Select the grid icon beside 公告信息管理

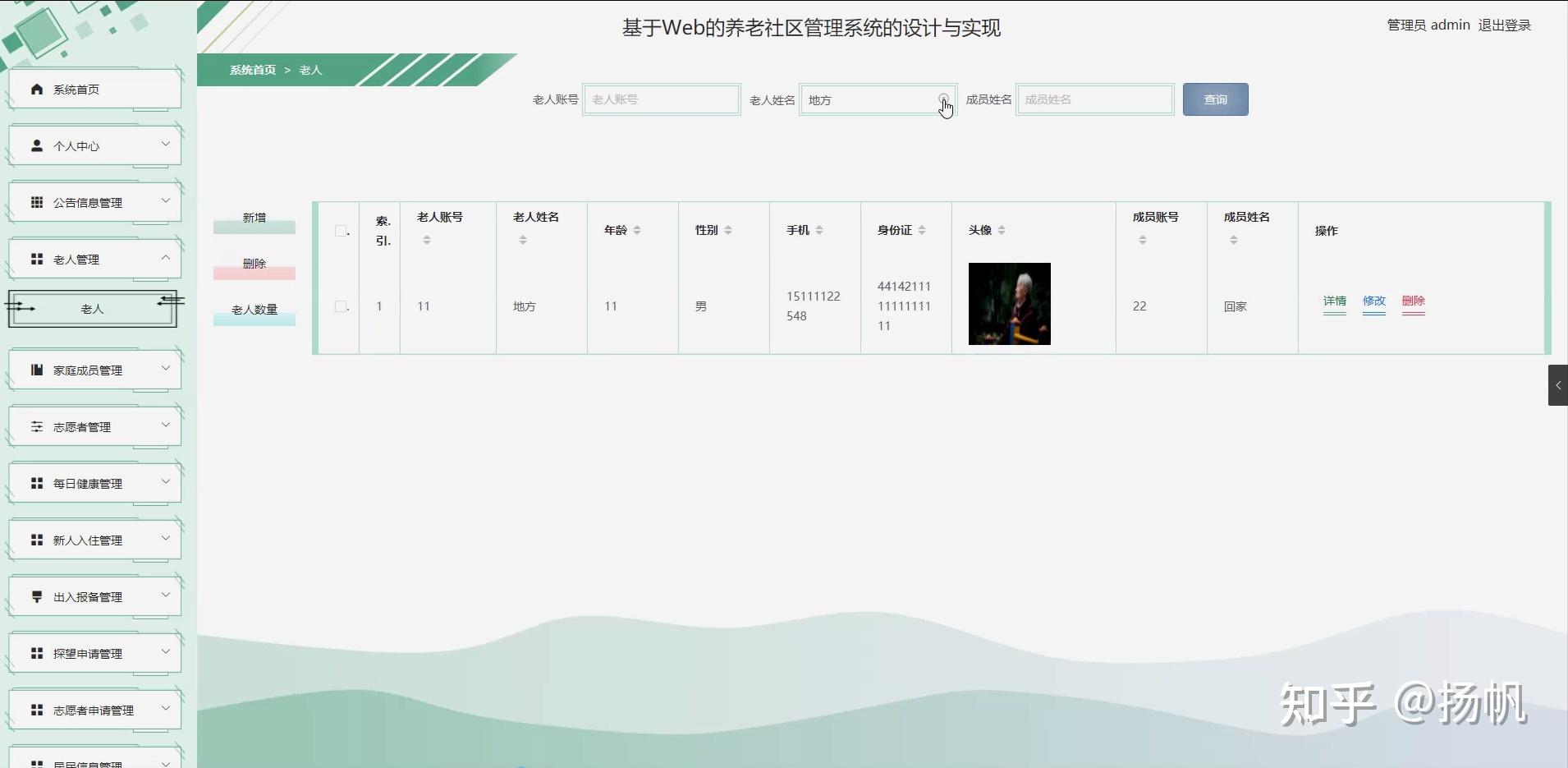pos(35,202)
